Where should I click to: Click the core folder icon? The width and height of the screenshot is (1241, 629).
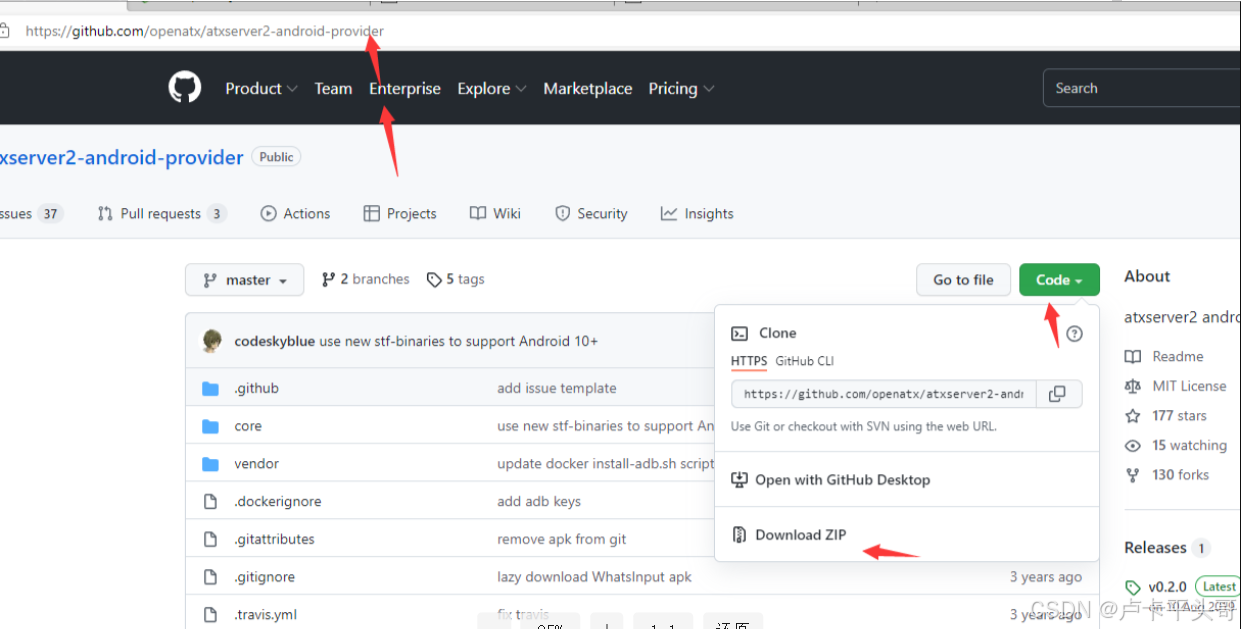[x=210, y=426]
